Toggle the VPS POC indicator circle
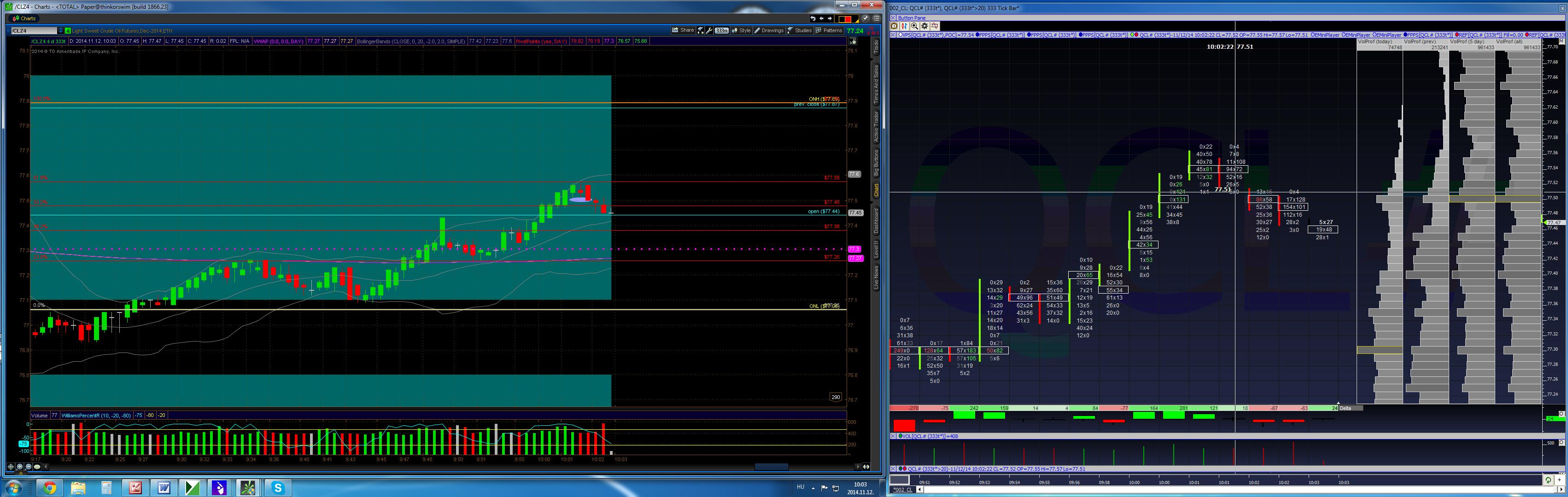Image resolution: width=1568 pixels, height=497 pixels. pos(900,35)
